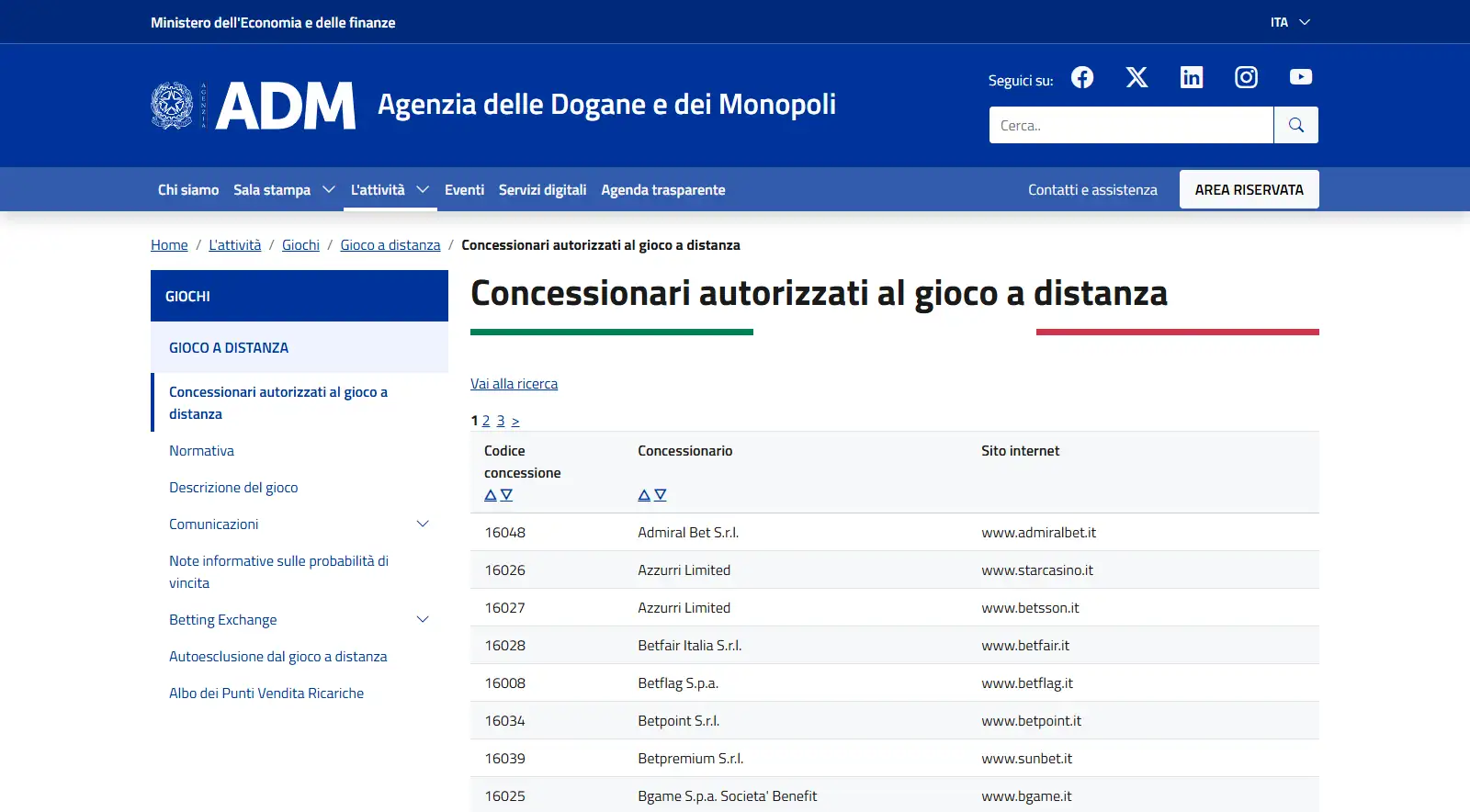This screenshot has height=812, width=1470.
Task: Go to results page 2
Action: [x=486, y=421]
